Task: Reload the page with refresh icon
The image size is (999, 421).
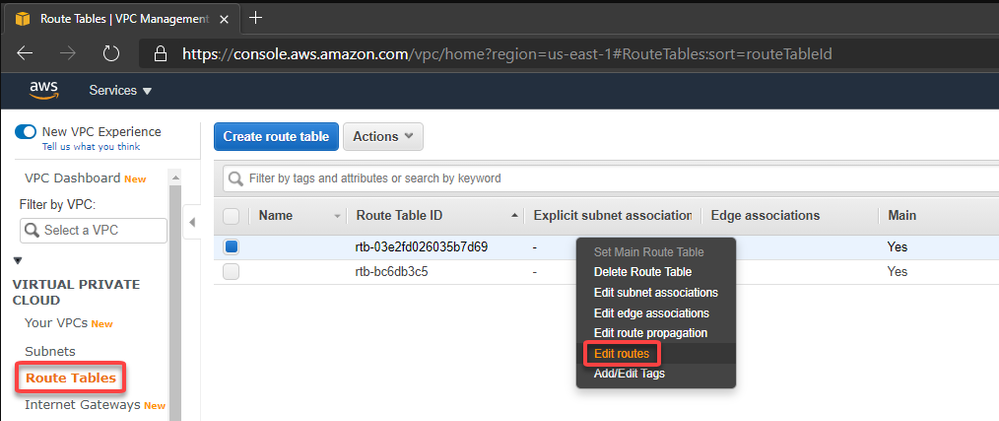Action: [111, 54]
